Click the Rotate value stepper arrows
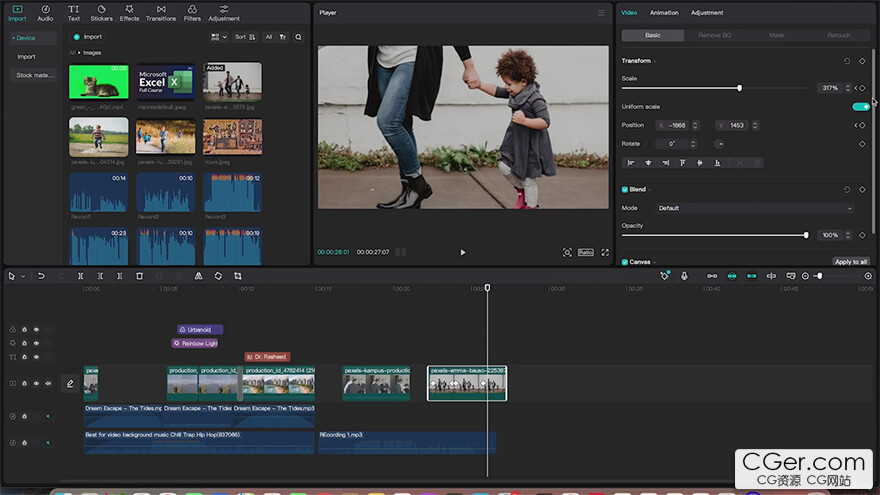880x495 pixels. (x=693, y=144)
